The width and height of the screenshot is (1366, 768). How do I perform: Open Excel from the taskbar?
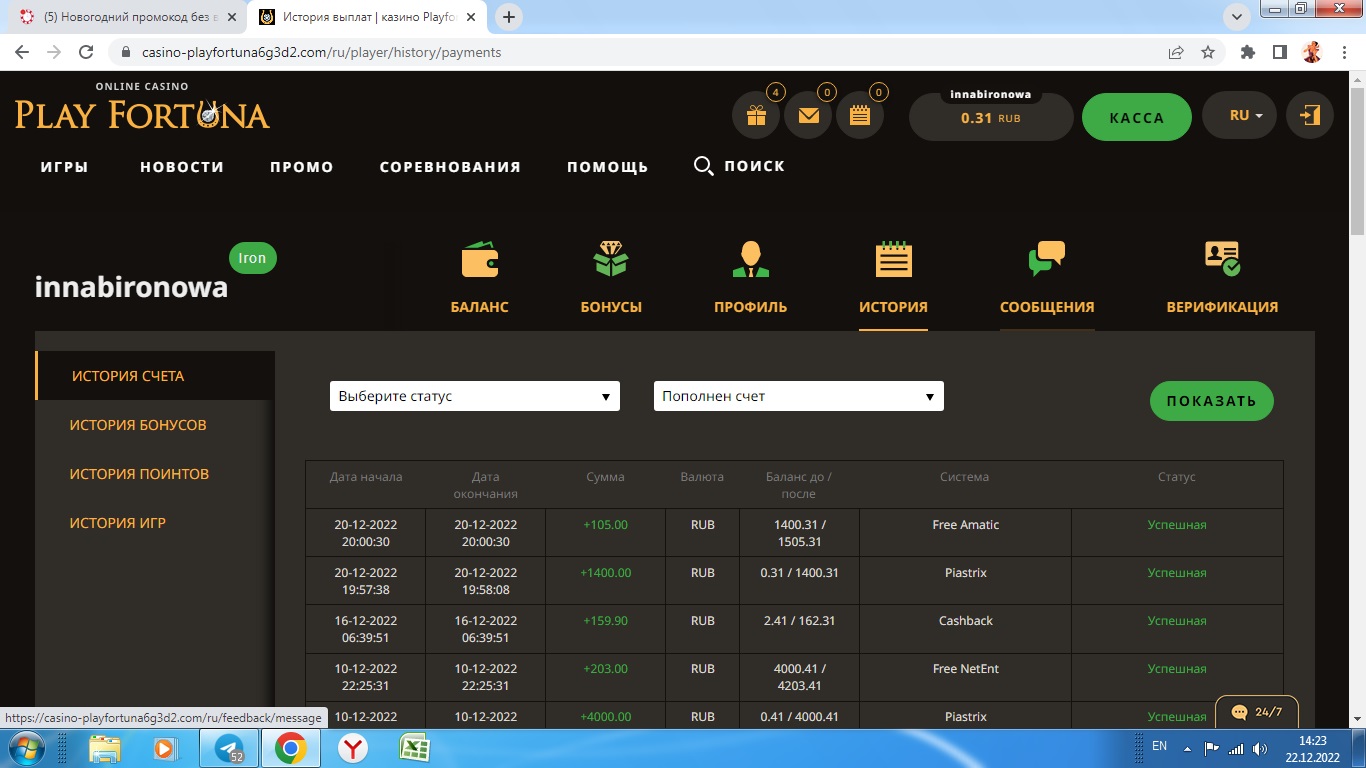pos(414,748)
